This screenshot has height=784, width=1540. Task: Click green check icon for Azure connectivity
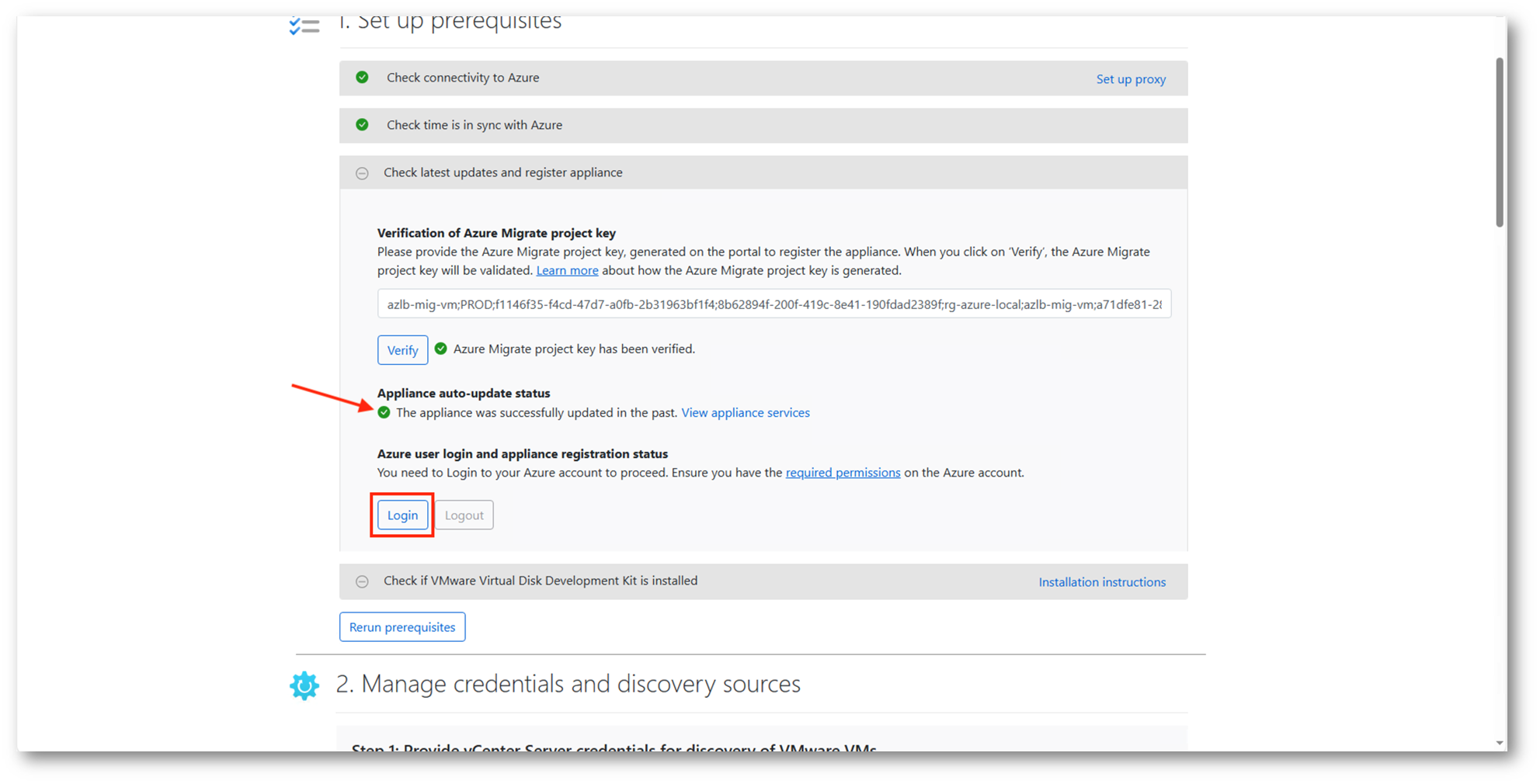pos(362,78)
